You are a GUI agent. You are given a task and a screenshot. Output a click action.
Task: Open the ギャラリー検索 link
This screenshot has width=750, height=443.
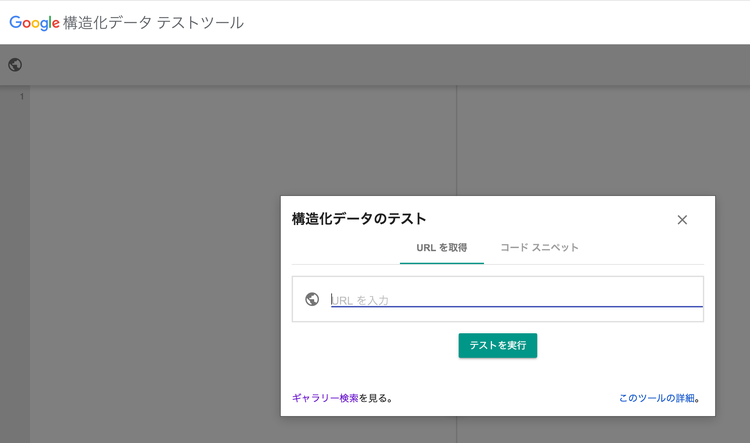(x=325, y=398)
